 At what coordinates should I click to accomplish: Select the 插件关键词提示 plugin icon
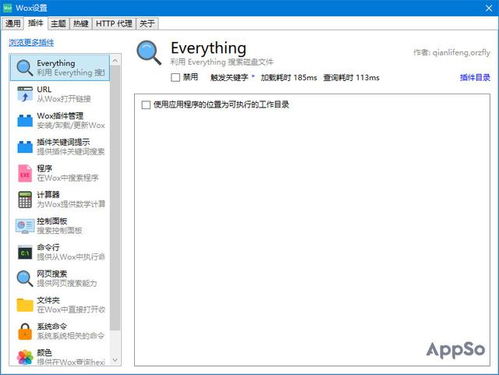coord(25,147)
